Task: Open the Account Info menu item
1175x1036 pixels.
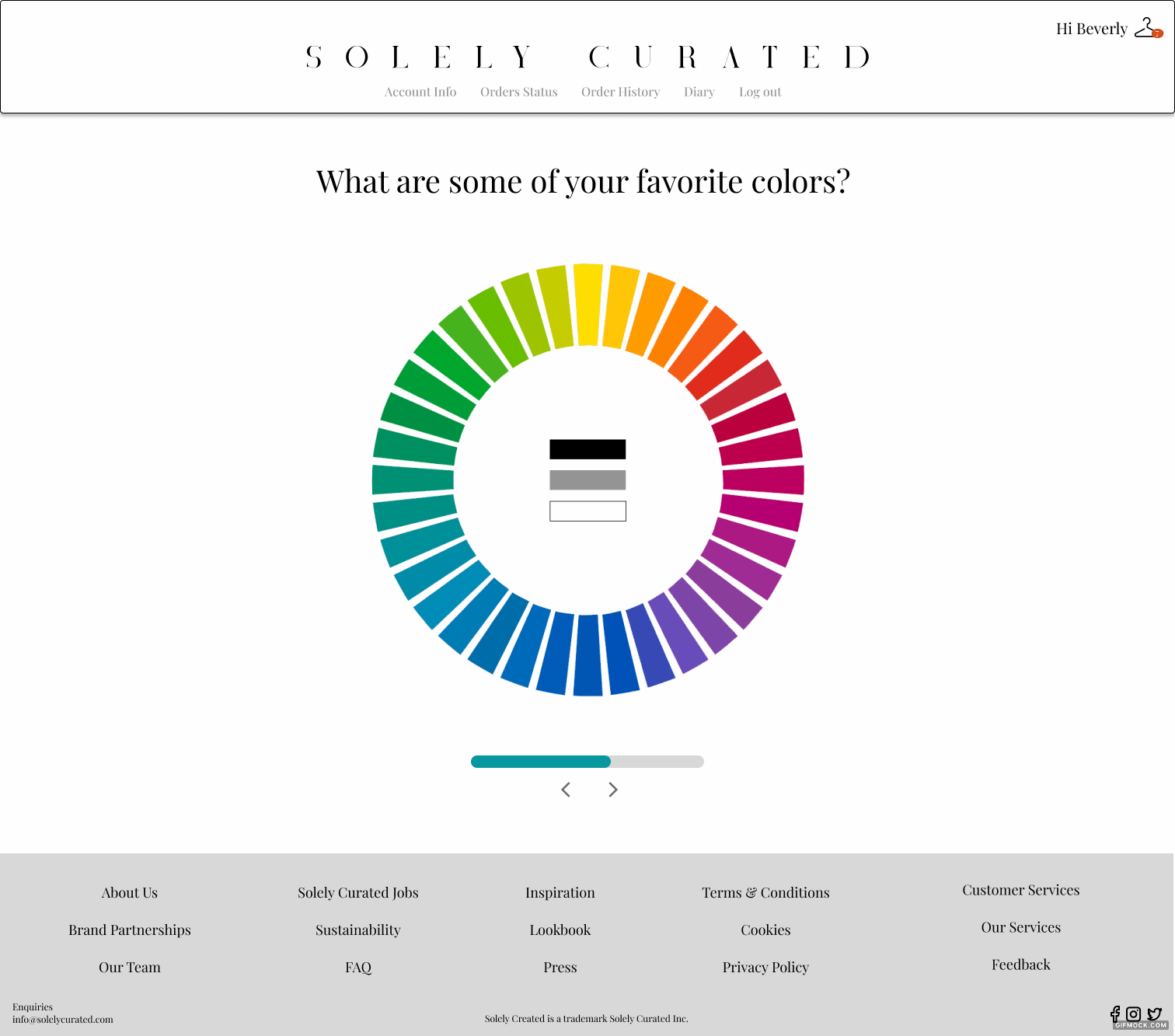Action: pos(420,92)
